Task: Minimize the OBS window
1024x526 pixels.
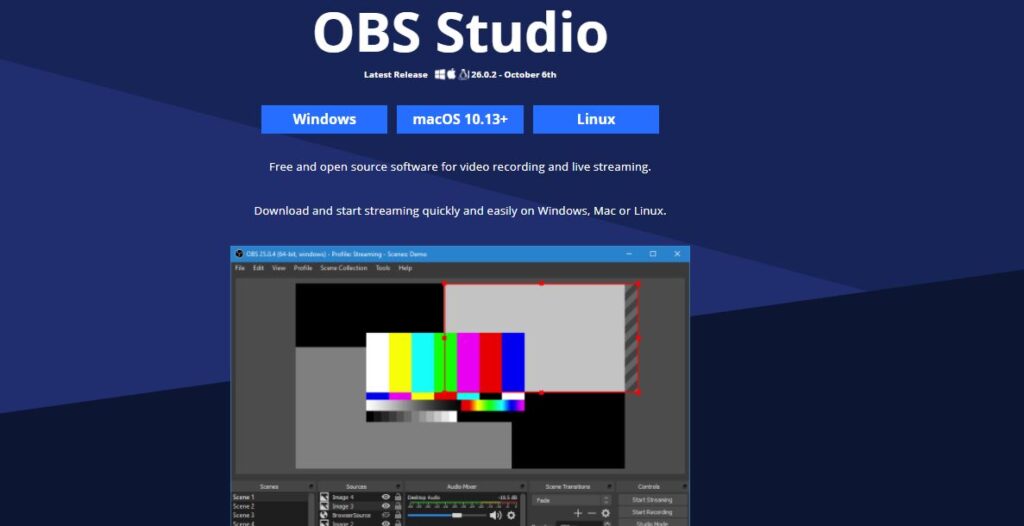Action: click(x=628, y=254)
